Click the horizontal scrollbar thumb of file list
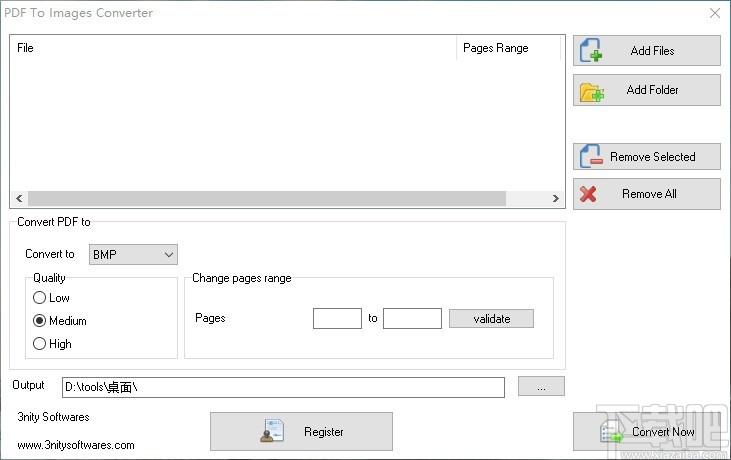Screen dimensions: 731x460 tap(267, 199)
